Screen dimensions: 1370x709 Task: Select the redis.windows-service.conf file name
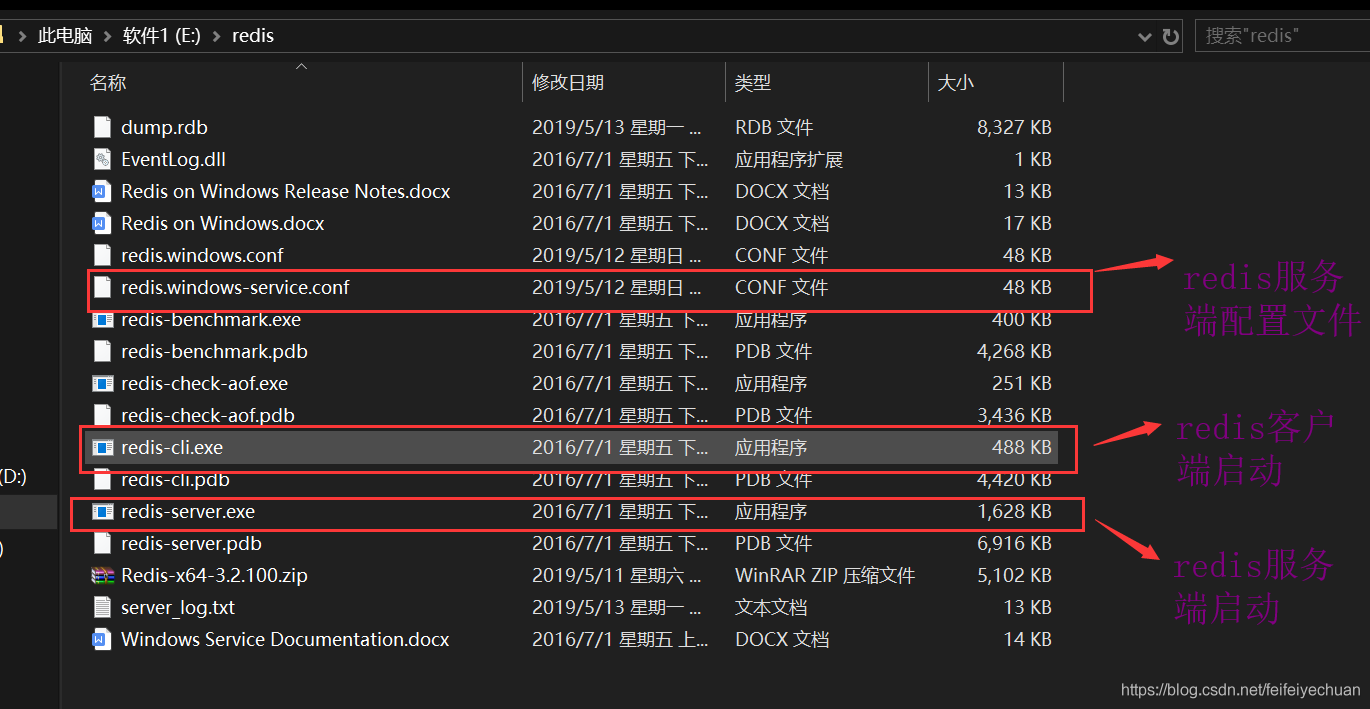(235, 288)
